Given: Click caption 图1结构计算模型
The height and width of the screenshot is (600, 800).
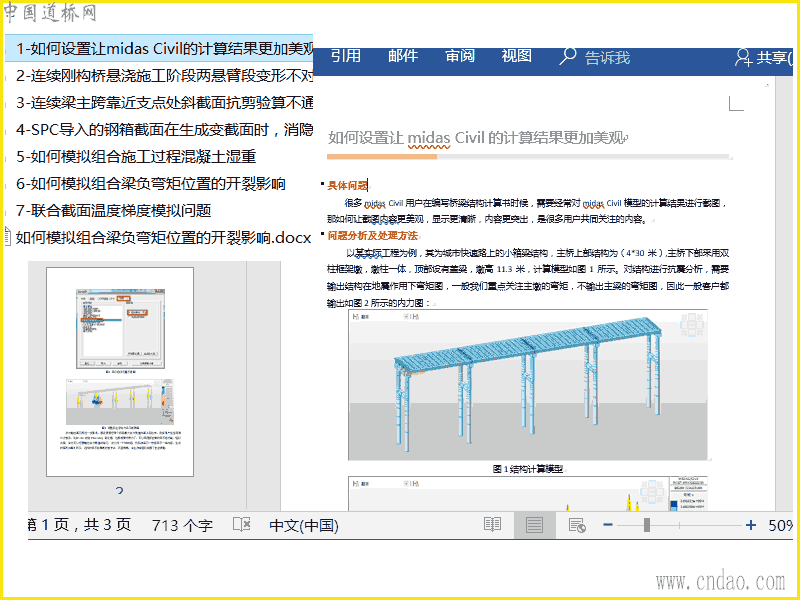Looking at the screenshot, I should click(528, 468).
